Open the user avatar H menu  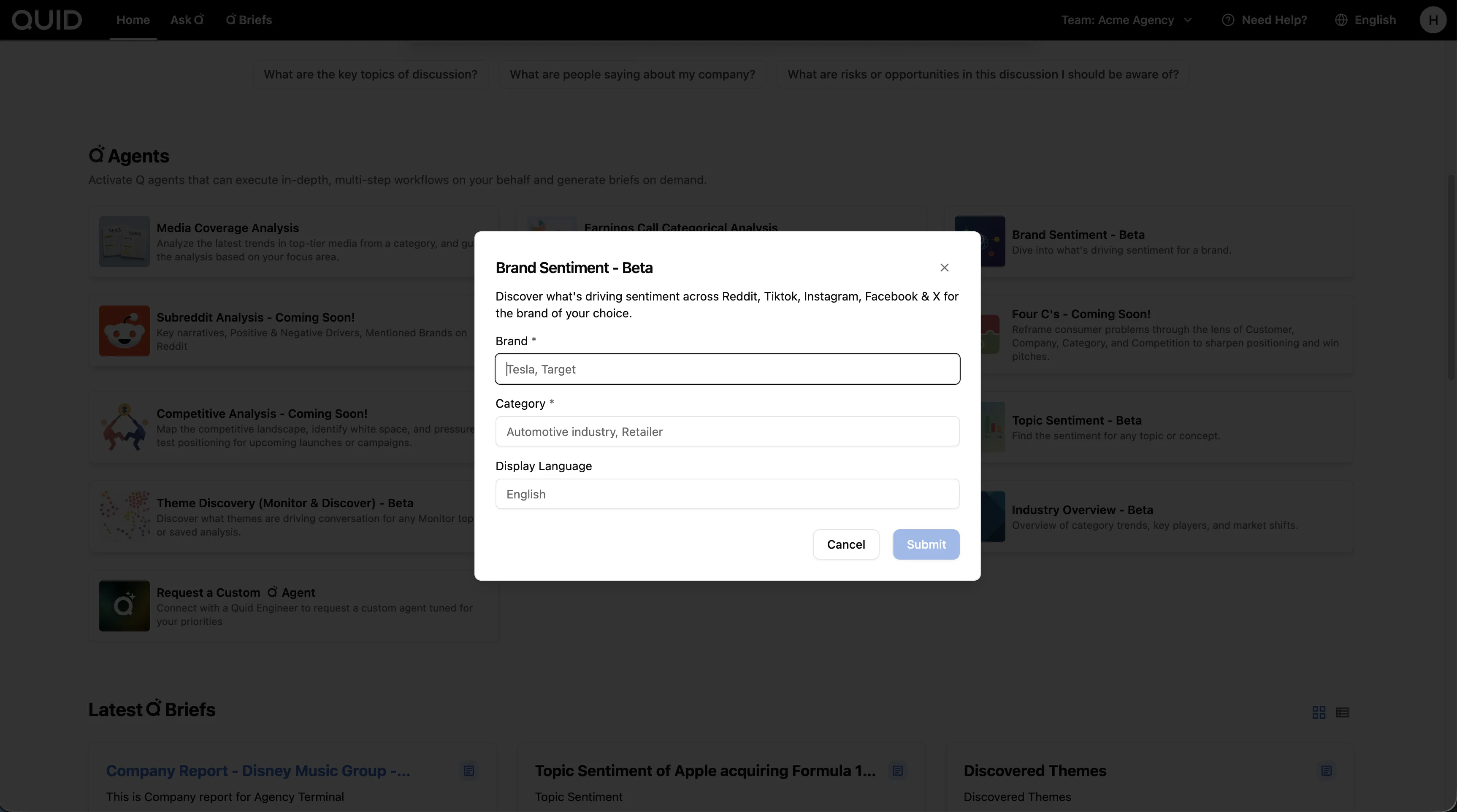pyautogui.click(x=1433, y=20)
